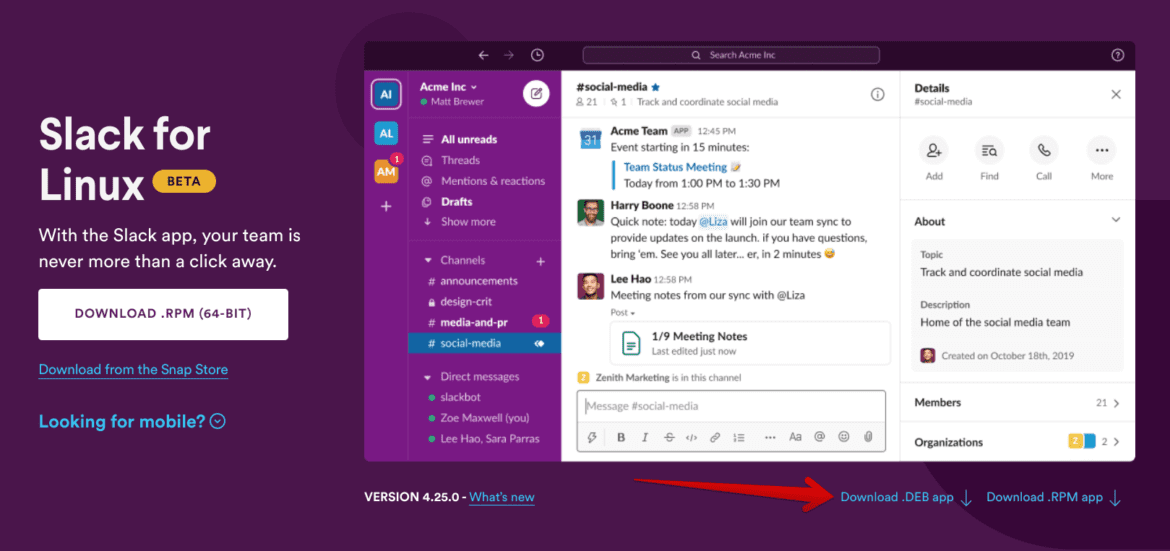Open the Acme Inc workspace dropdown

[x=448, y=87]
